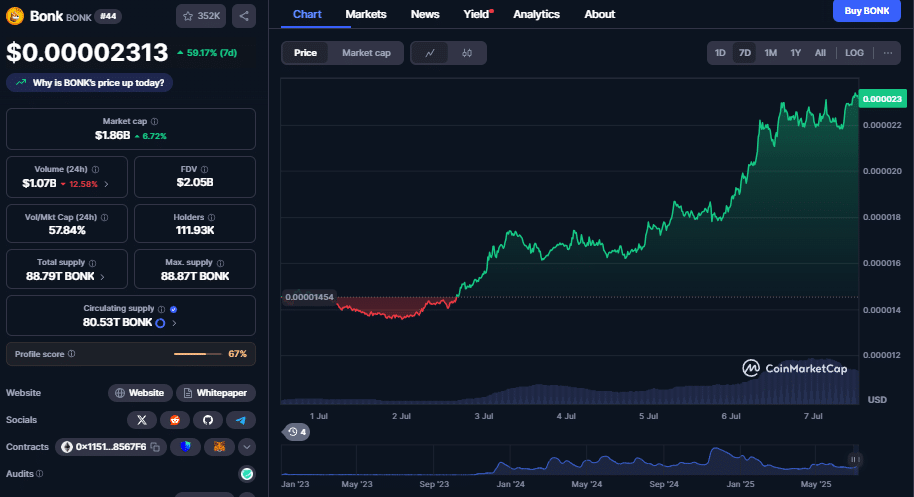Click the contract address 0x1151...8567F6 chip
This screenshot has width=914, height=497.
tap(111, 447)
